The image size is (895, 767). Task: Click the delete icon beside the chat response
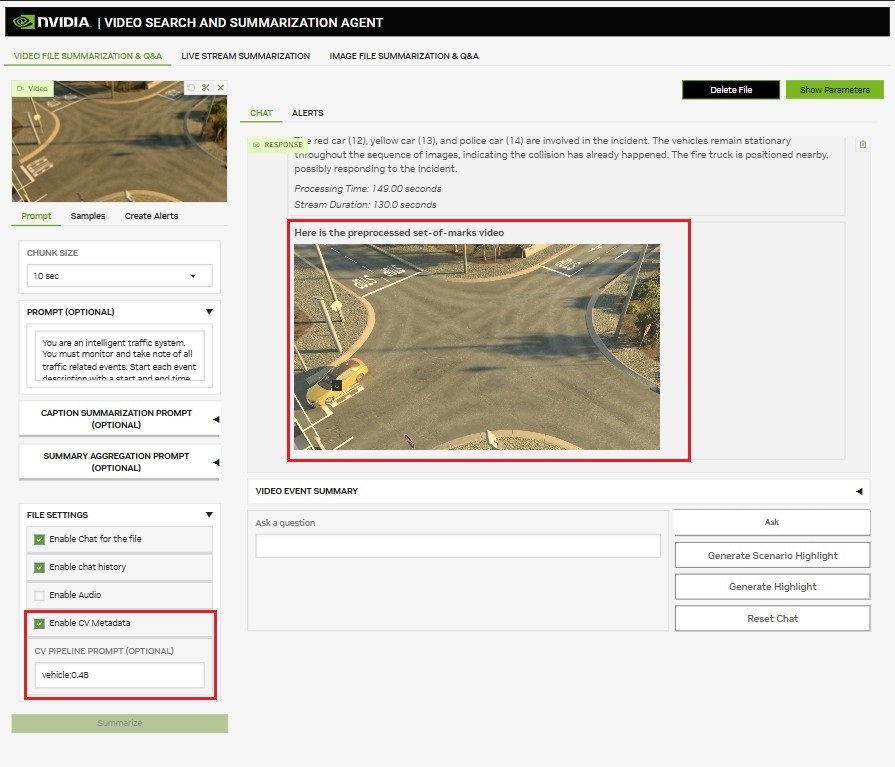863,143
